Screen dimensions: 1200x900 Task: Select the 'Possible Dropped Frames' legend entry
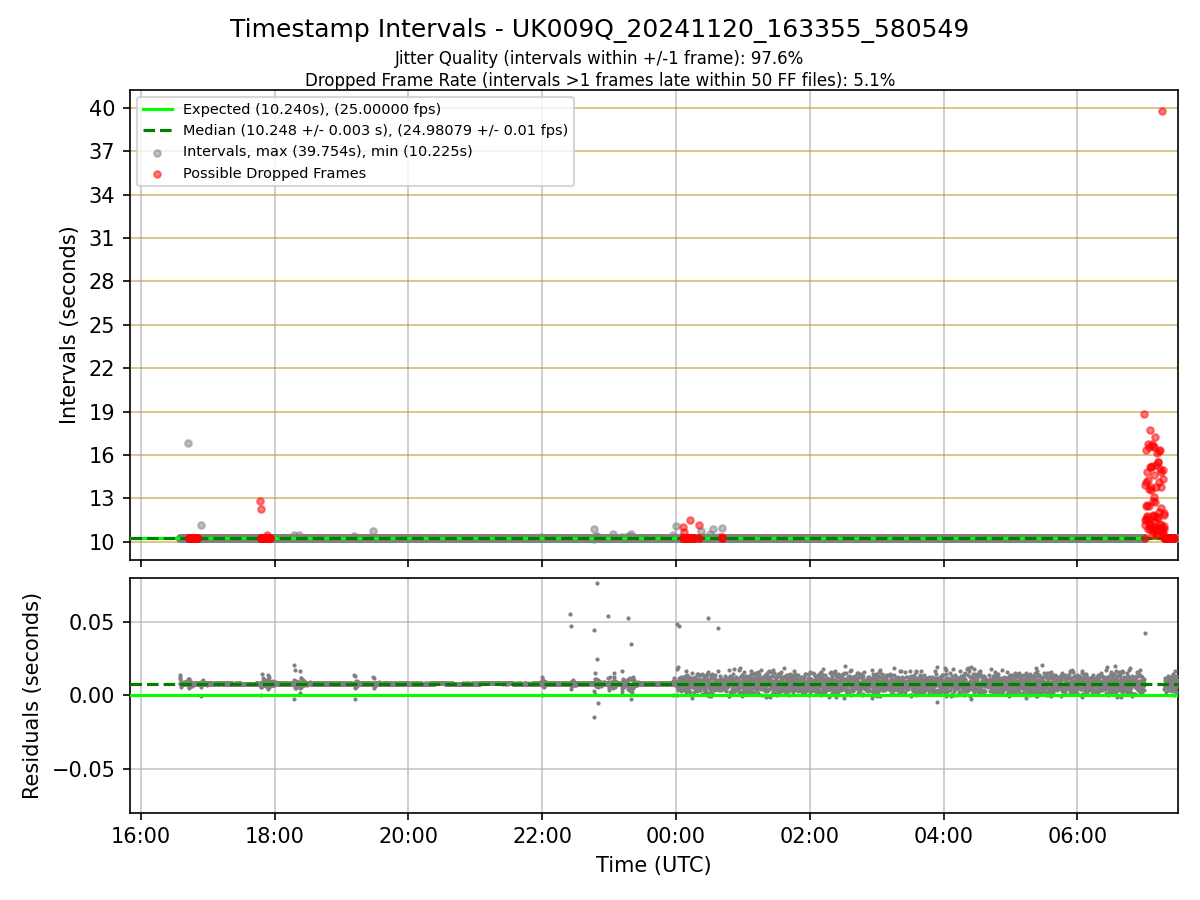click(x=274, y=173)
